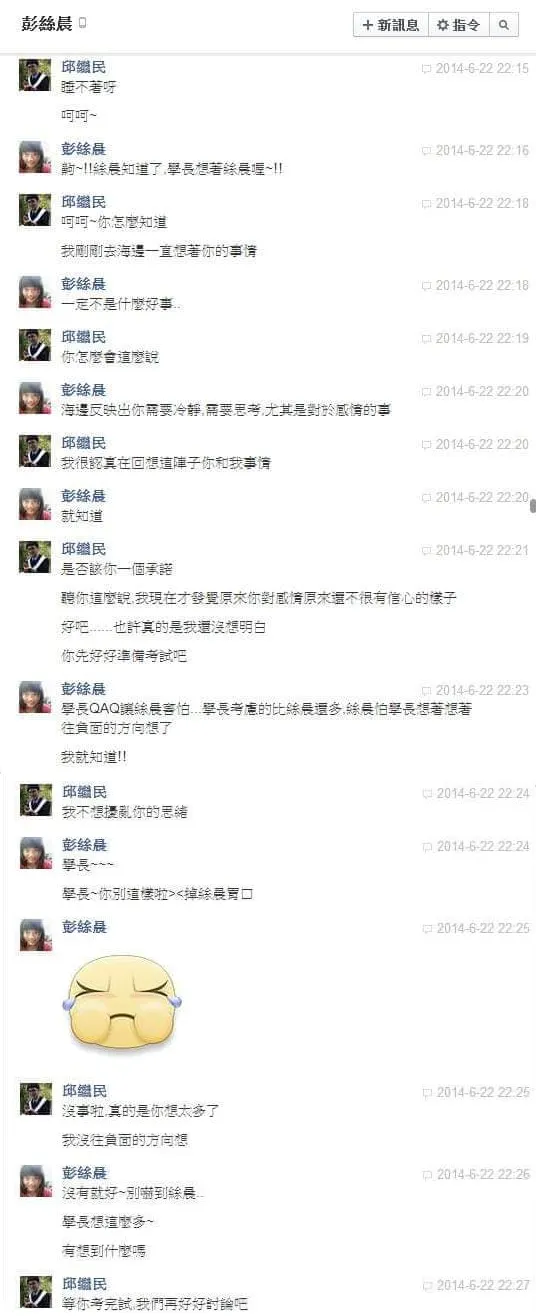Viewport: 536px width, 1316px height.
Task: Click the search magnifier icon in header
Action: pos(504,25)
